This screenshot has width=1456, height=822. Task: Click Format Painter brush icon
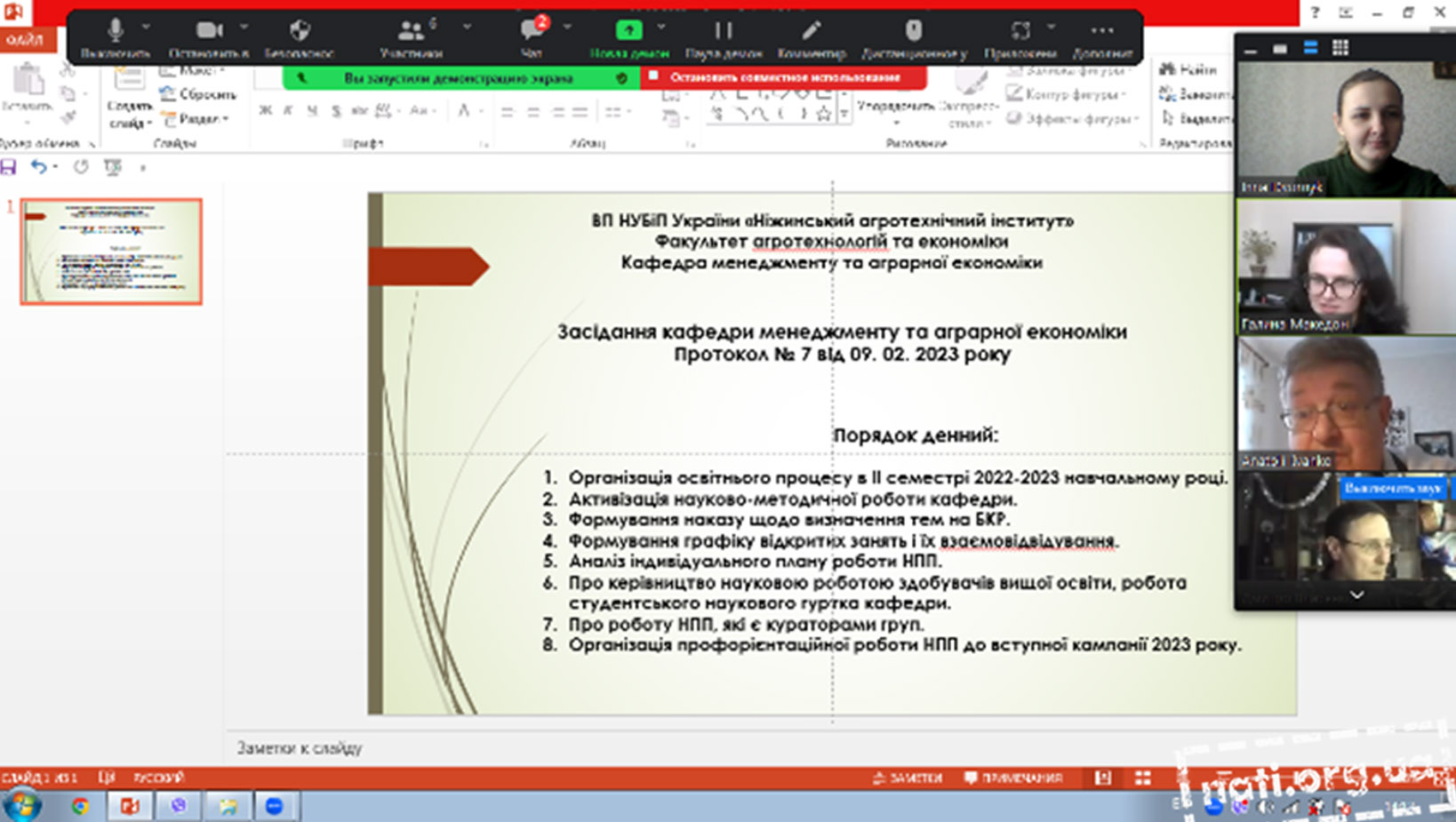(68, 116)
